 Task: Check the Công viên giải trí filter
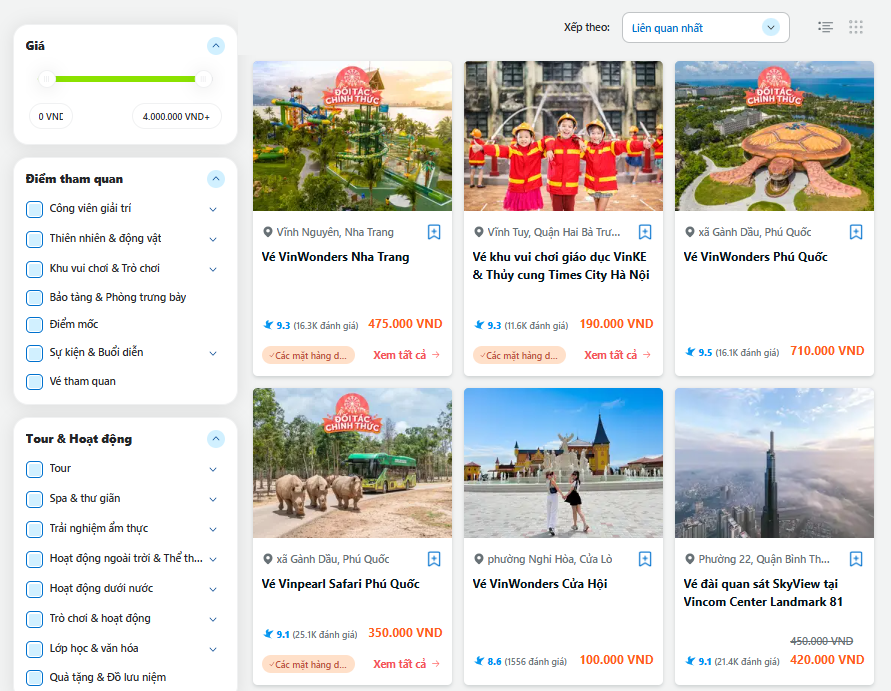click(34, 209)
